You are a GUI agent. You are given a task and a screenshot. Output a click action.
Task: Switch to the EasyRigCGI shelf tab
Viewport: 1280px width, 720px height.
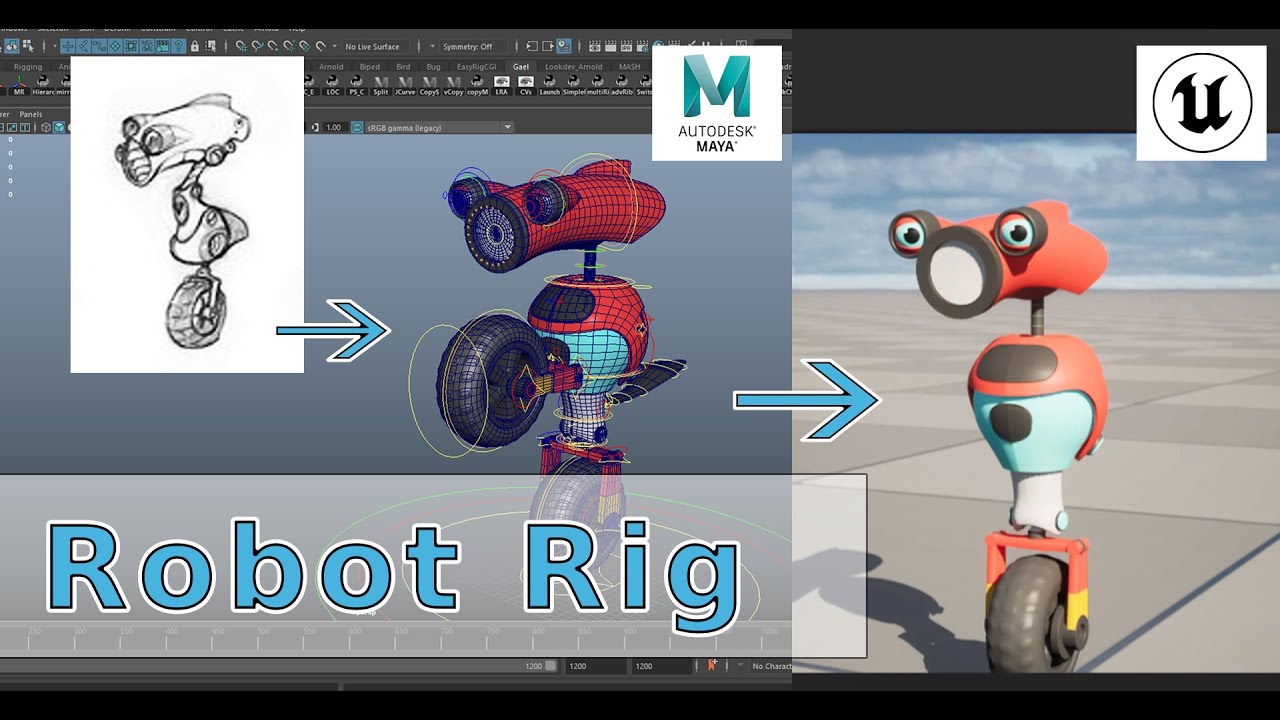coord(477,67)
